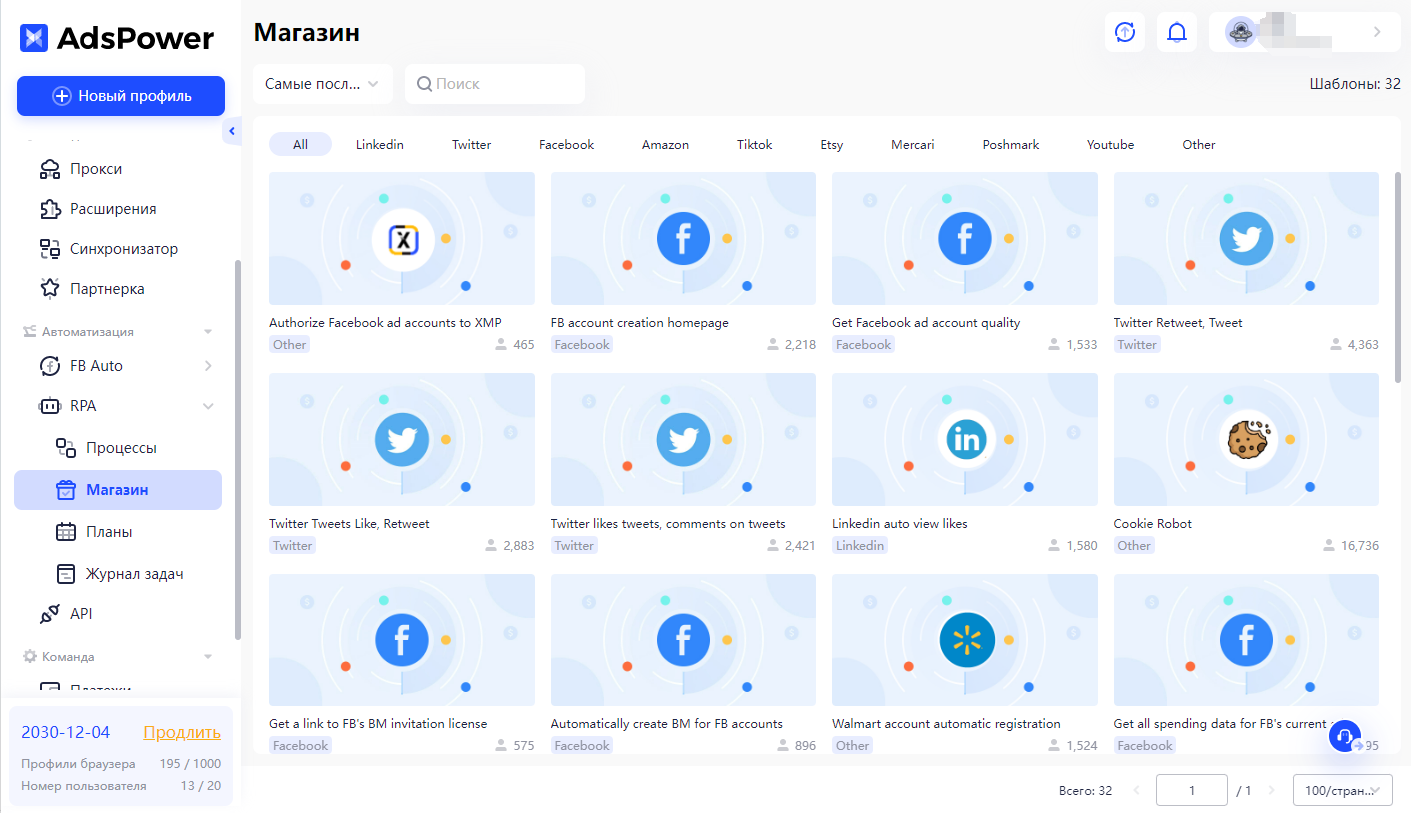Open Журнал задач icon
Viewport: 1411px width, 813px height.
click(66, 574)
